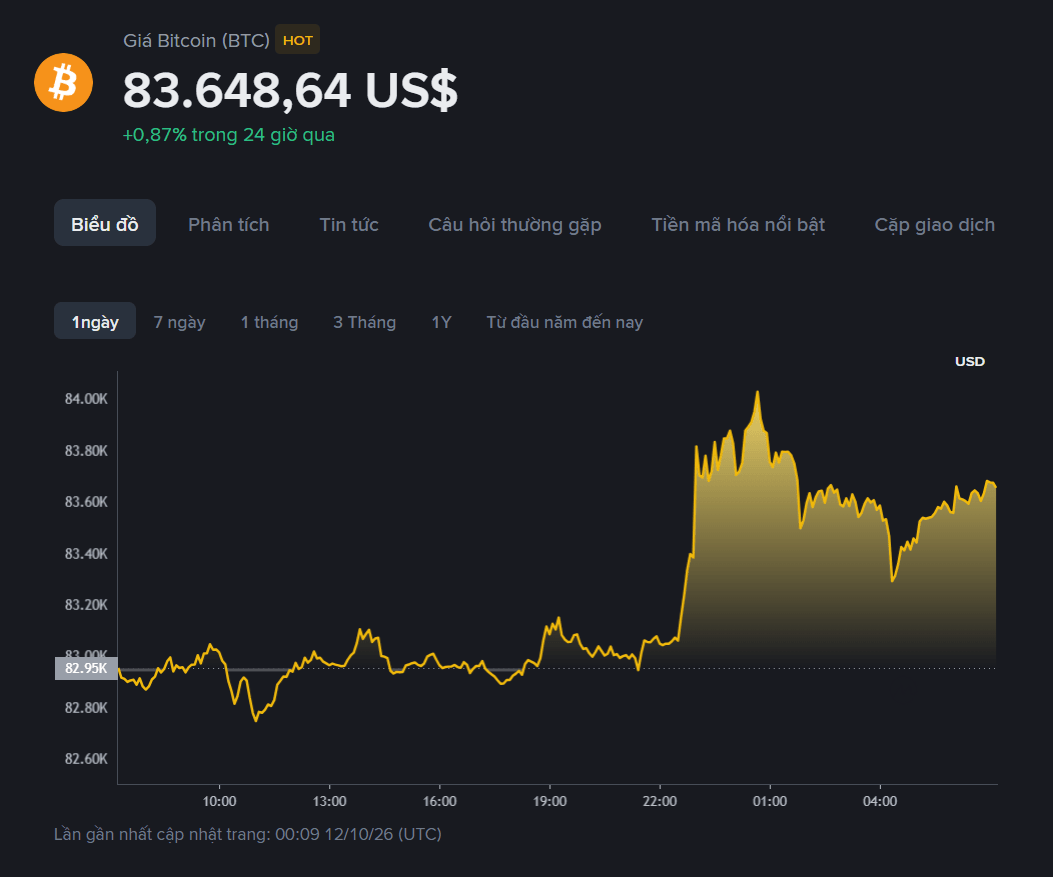Click the HOT badge beside Bitcoin title
Viewport: 1053px width, 877px height.
[297, 40]
